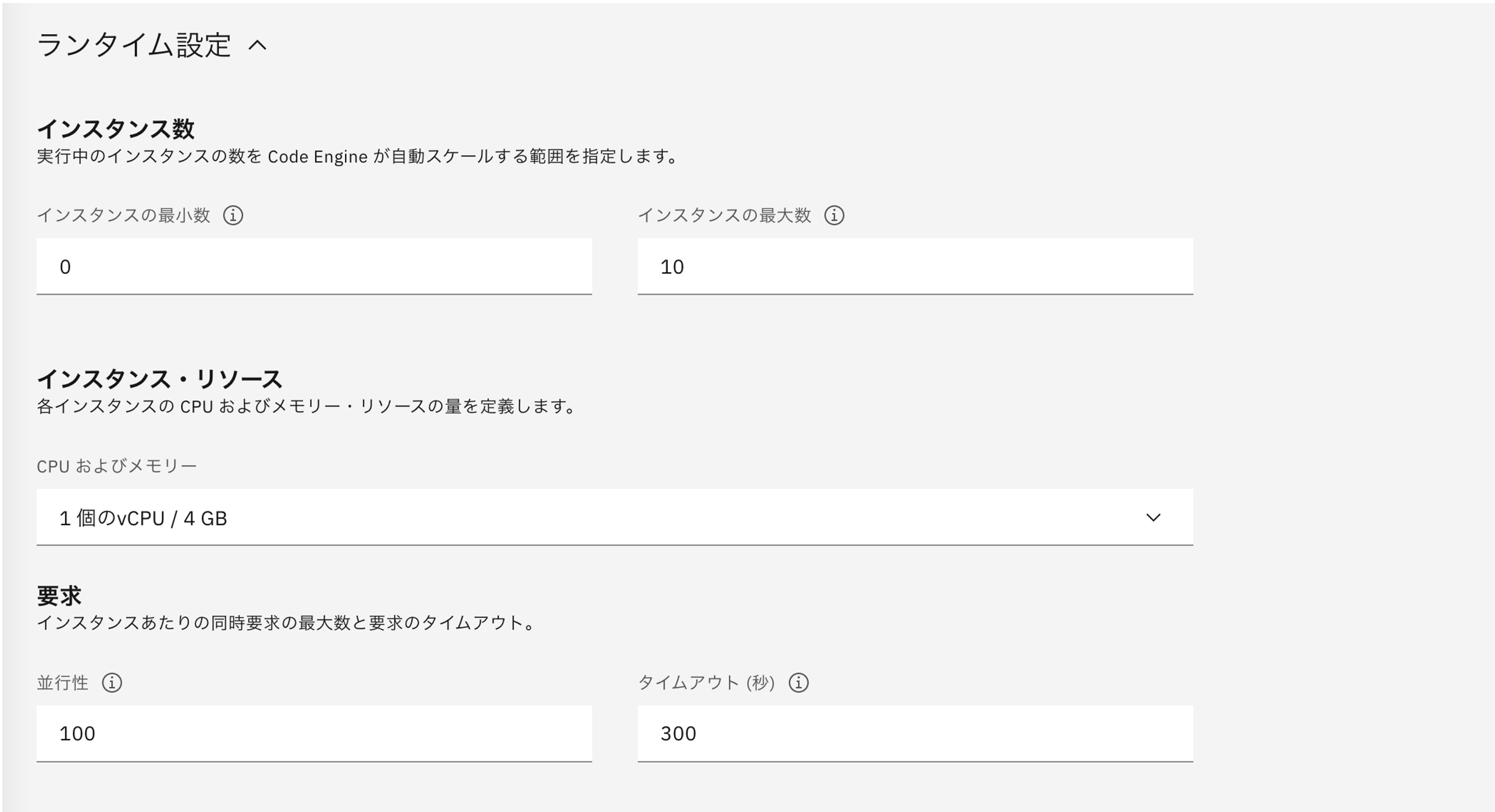Click the CPU およびメモリー label
Viewport: 1495px width, 812px height.
point(117,466)
